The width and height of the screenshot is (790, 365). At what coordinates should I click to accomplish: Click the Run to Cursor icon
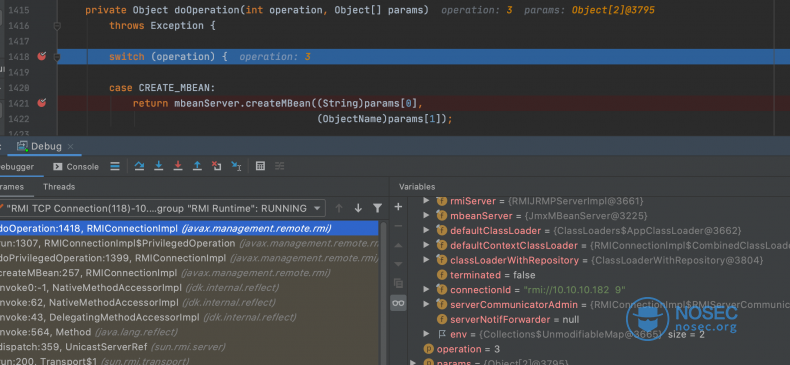[236, 166]
